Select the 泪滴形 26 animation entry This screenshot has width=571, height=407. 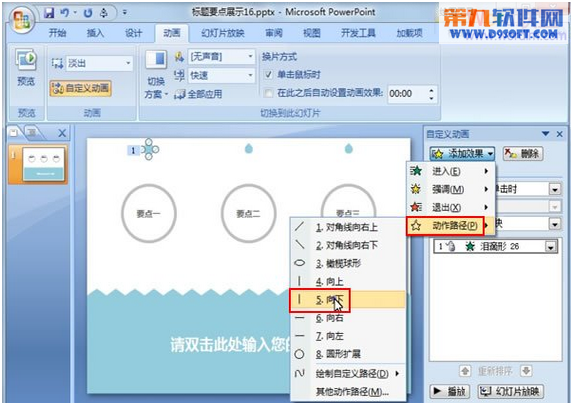[x=495, y=246]
